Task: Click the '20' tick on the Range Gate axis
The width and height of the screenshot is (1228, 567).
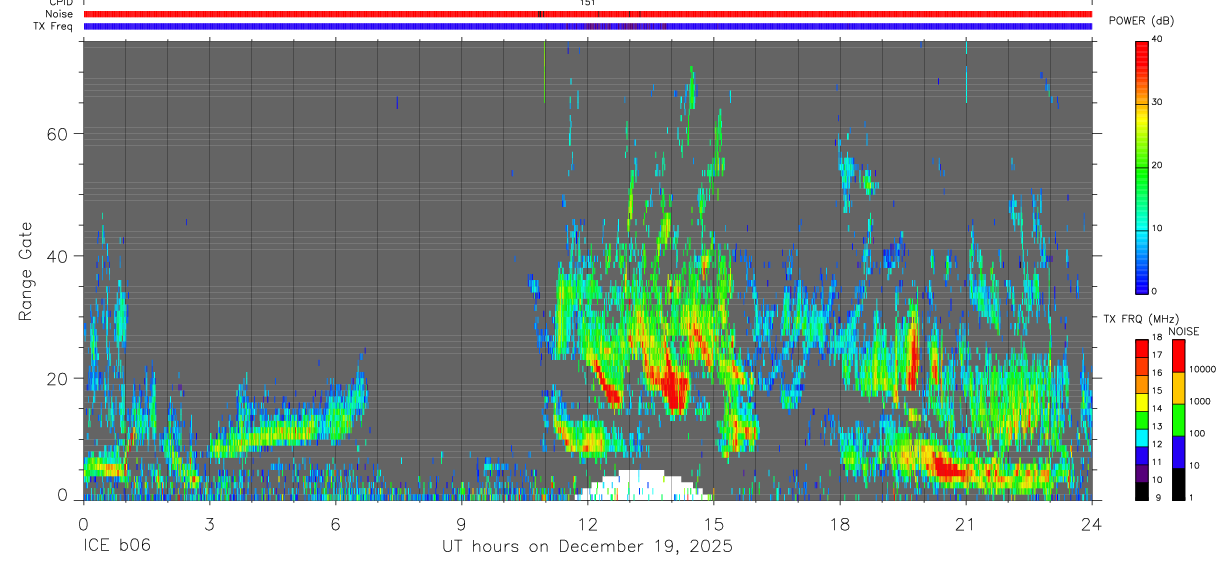Action: tap(58, 379)
